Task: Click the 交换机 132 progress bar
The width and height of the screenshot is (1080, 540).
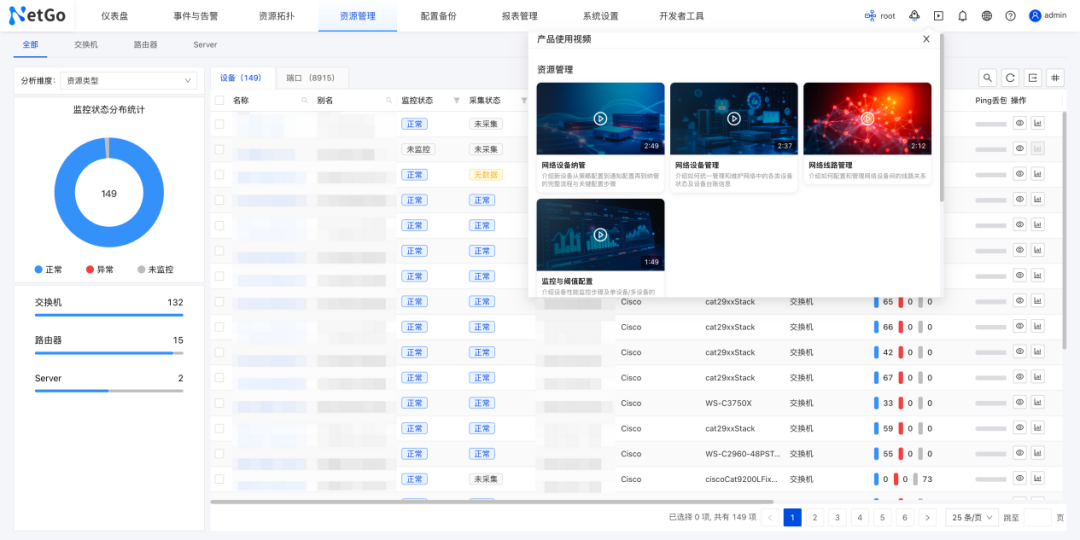Action: coord(109,315)
